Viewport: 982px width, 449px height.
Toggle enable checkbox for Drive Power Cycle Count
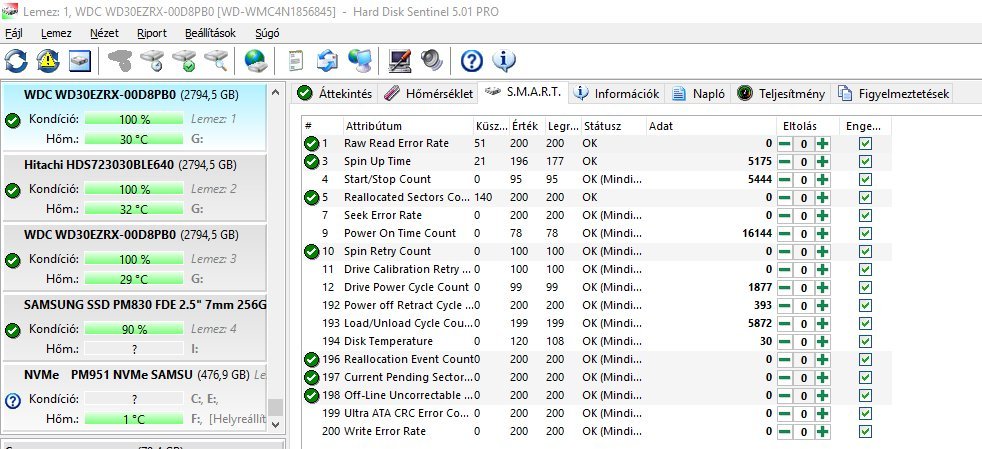(x=866, y=287)
